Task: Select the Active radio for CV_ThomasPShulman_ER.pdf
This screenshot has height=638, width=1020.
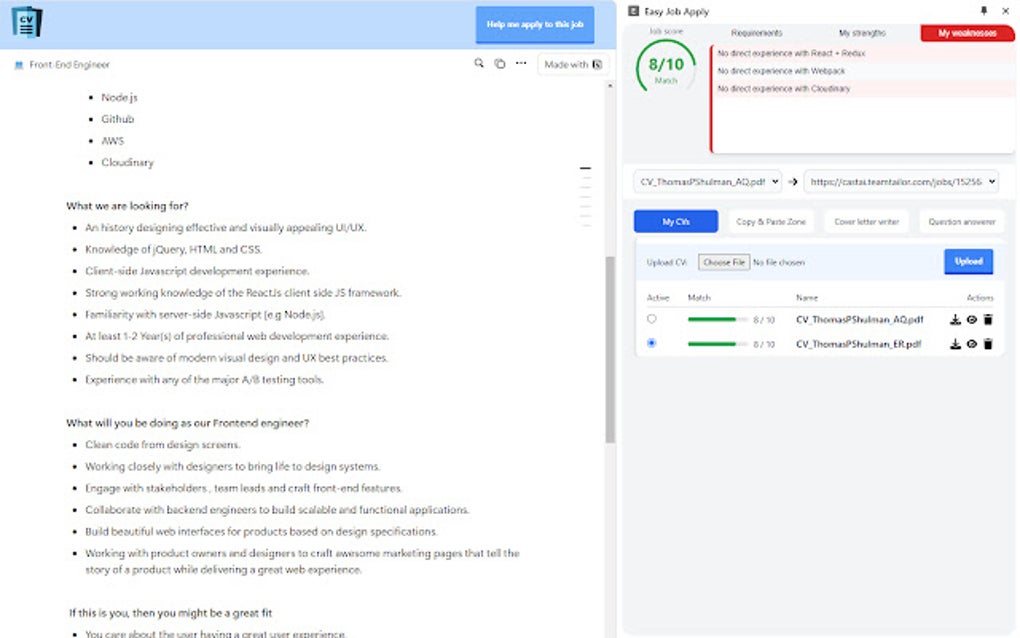Action: [x=651, y=344]
